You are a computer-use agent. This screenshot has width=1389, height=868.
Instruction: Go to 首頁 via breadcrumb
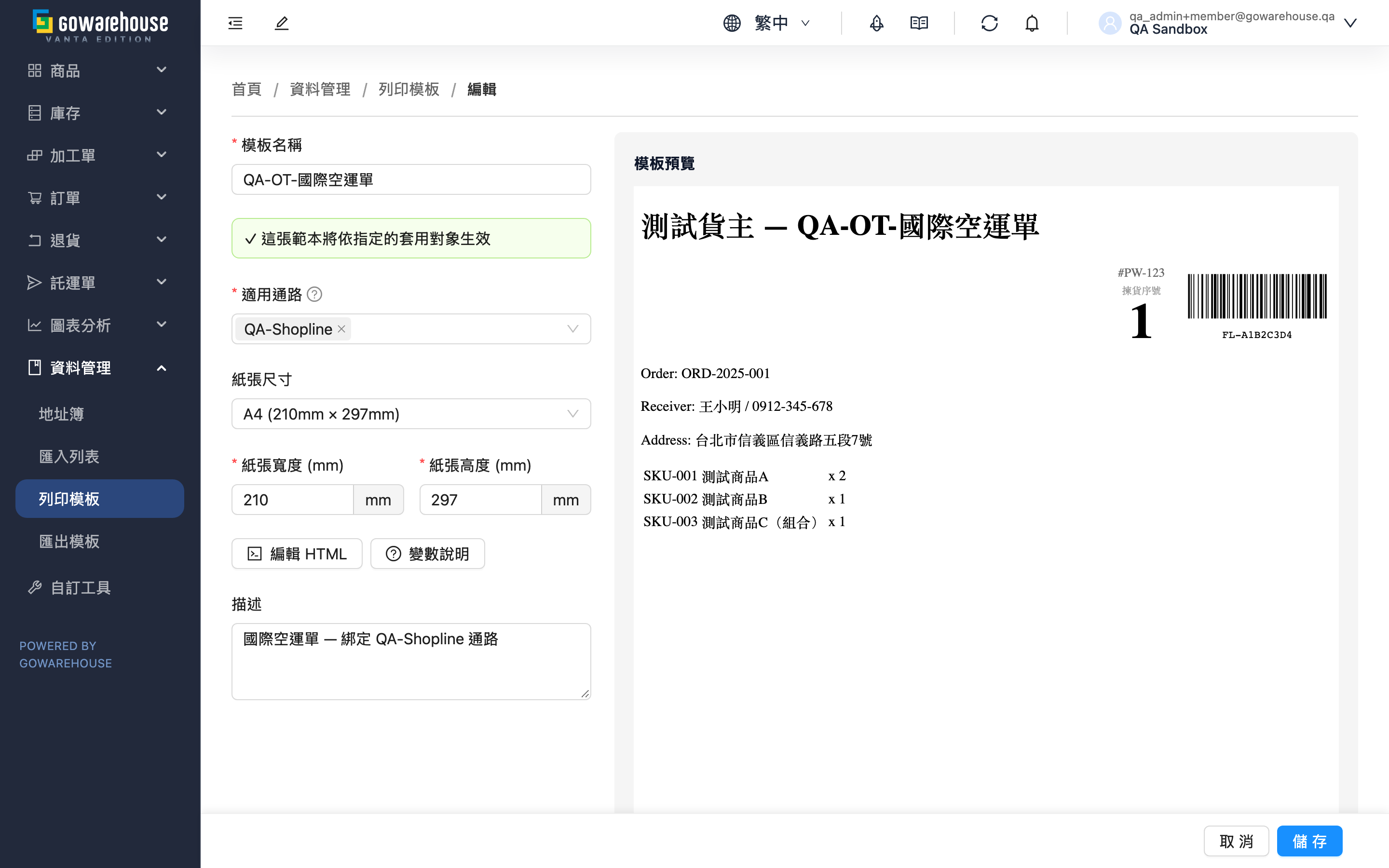coord(246,90)
